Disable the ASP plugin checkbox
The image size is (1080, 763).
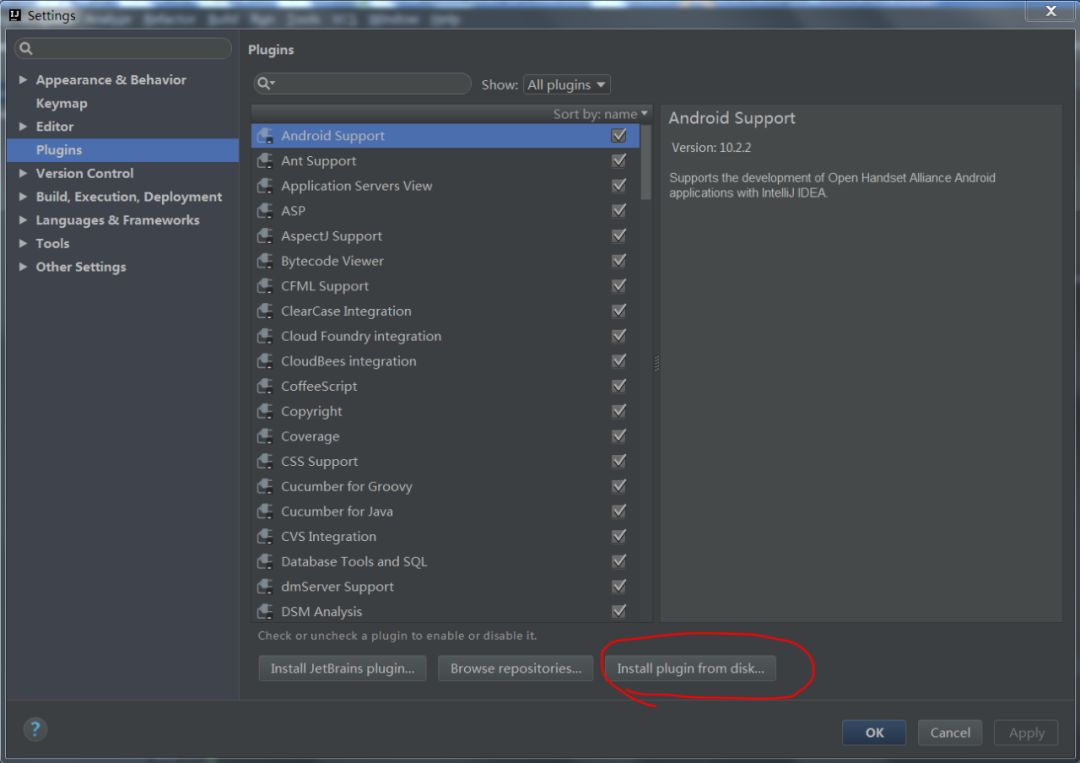[x=619, y=211]
